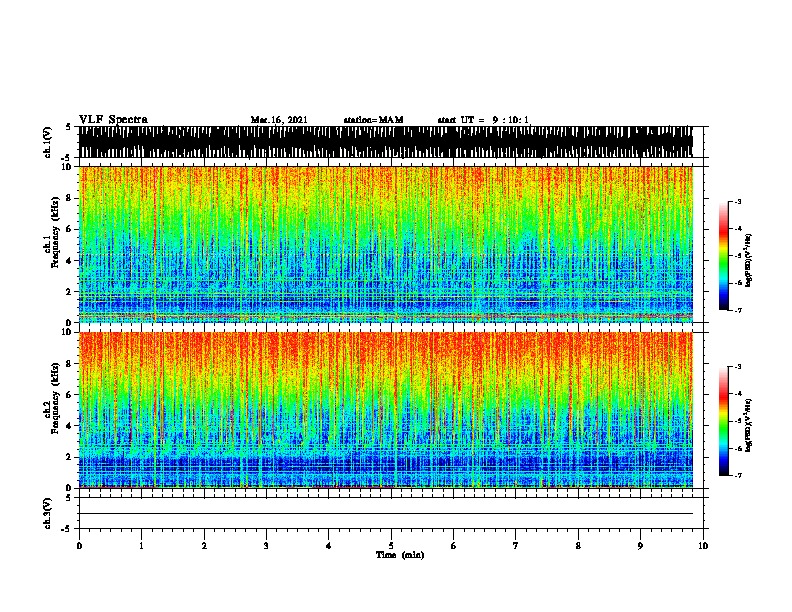Click time axis tick label 1
Image resolution: width=792 pixels, height=612 pixels.
coord(141,545)
